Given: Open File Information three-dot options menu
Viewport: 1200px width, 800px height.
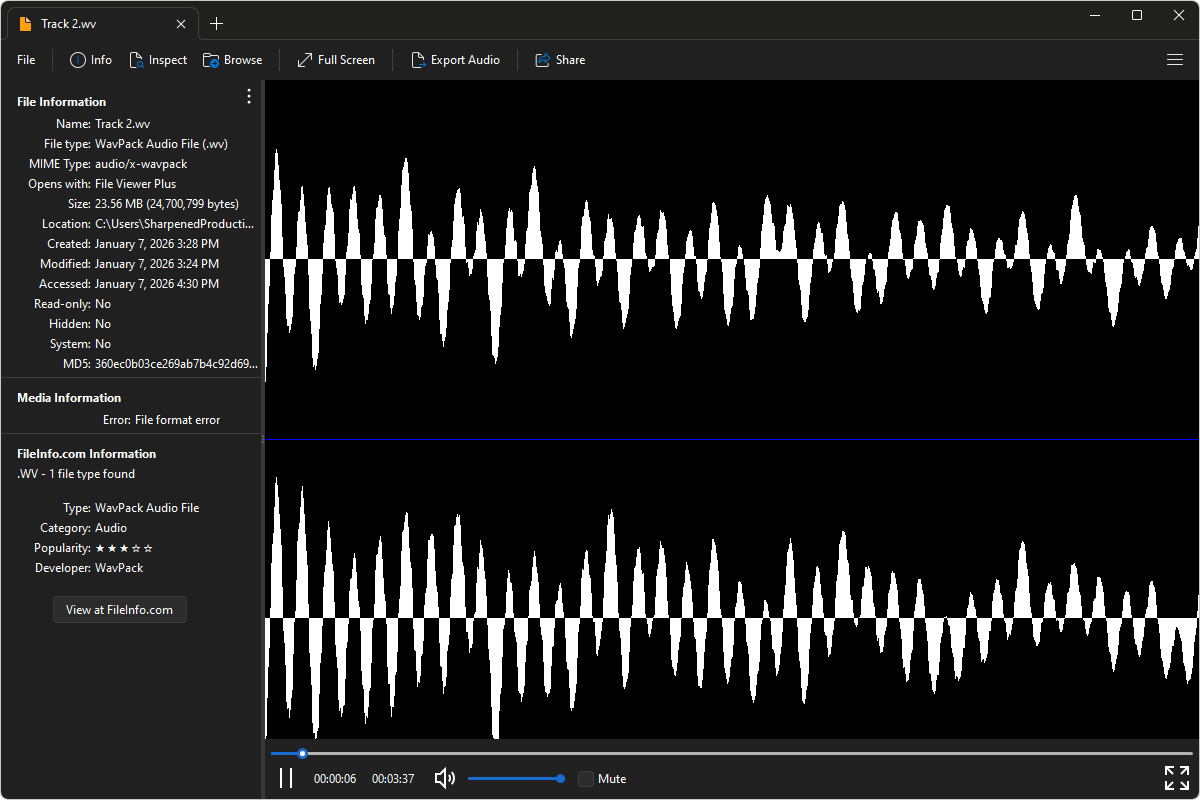Looking at the screenshot, I should tap(249, 96).
